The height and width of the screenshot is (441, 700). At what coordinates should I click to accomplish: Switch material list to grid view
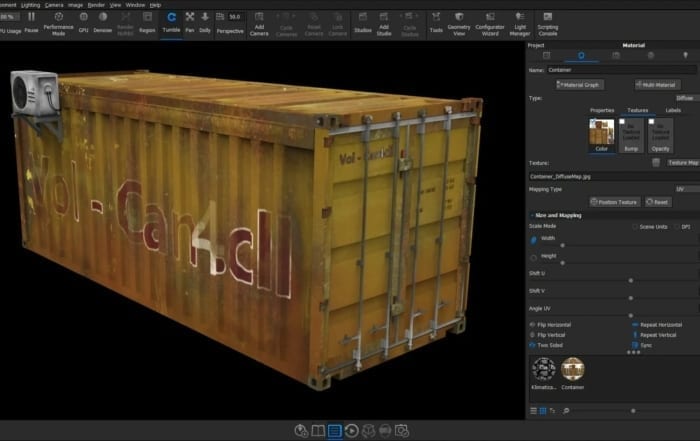click(543, 411)
